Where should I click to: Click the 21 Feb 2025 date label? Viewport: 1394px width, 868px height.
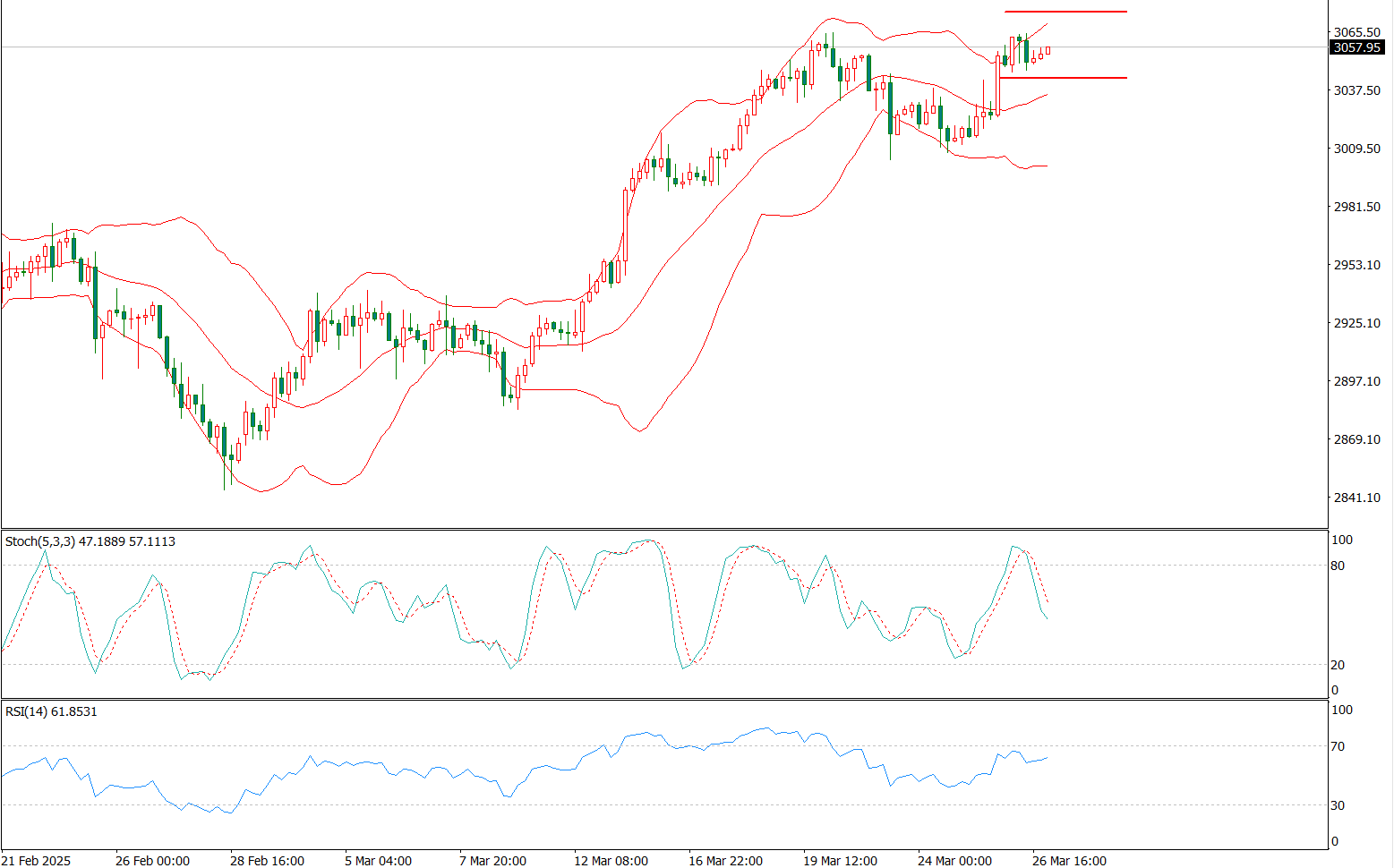click(36, 861)
